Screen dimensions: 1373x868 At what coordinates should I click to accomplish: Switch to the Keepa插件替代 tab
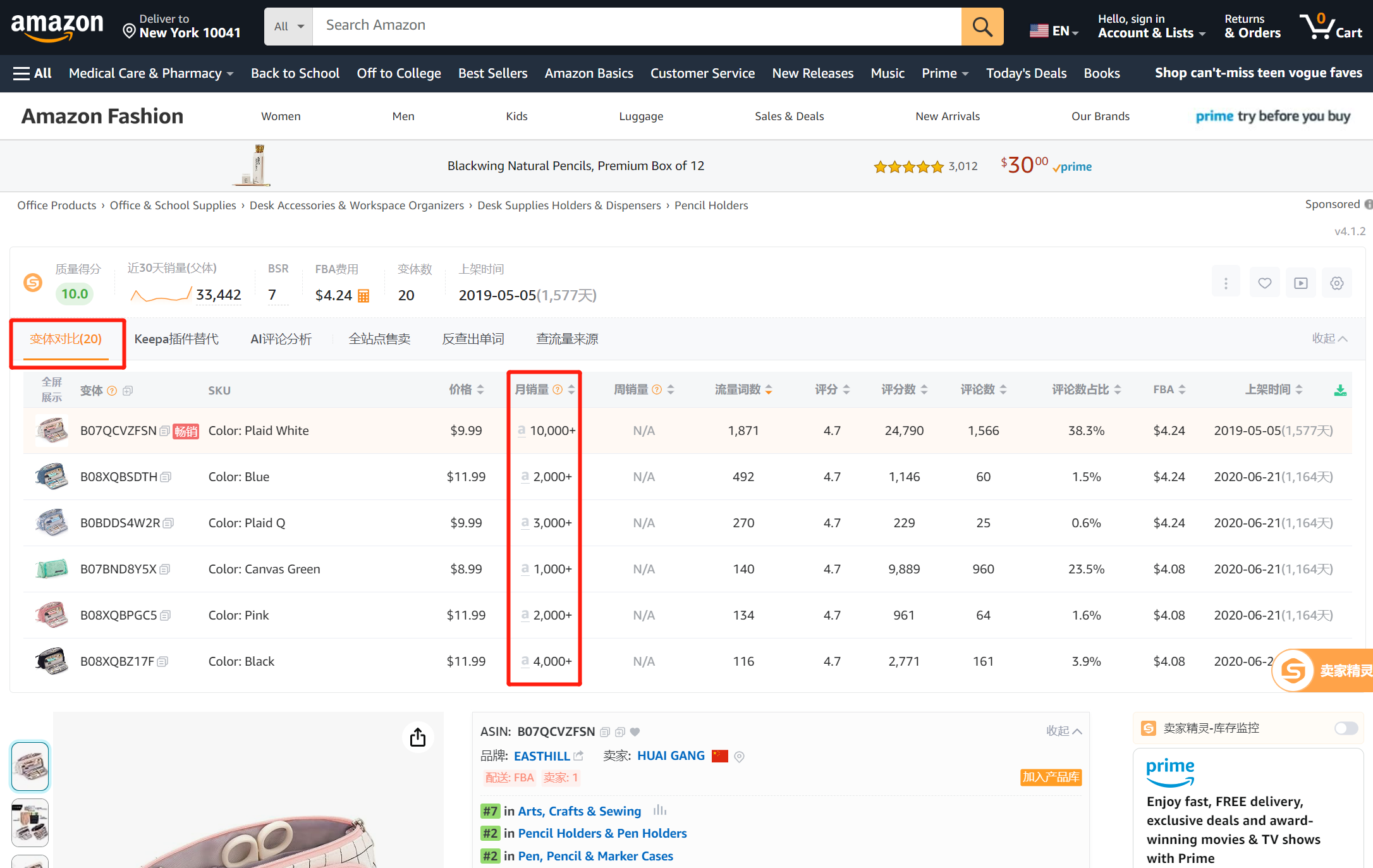pos(176,339)
